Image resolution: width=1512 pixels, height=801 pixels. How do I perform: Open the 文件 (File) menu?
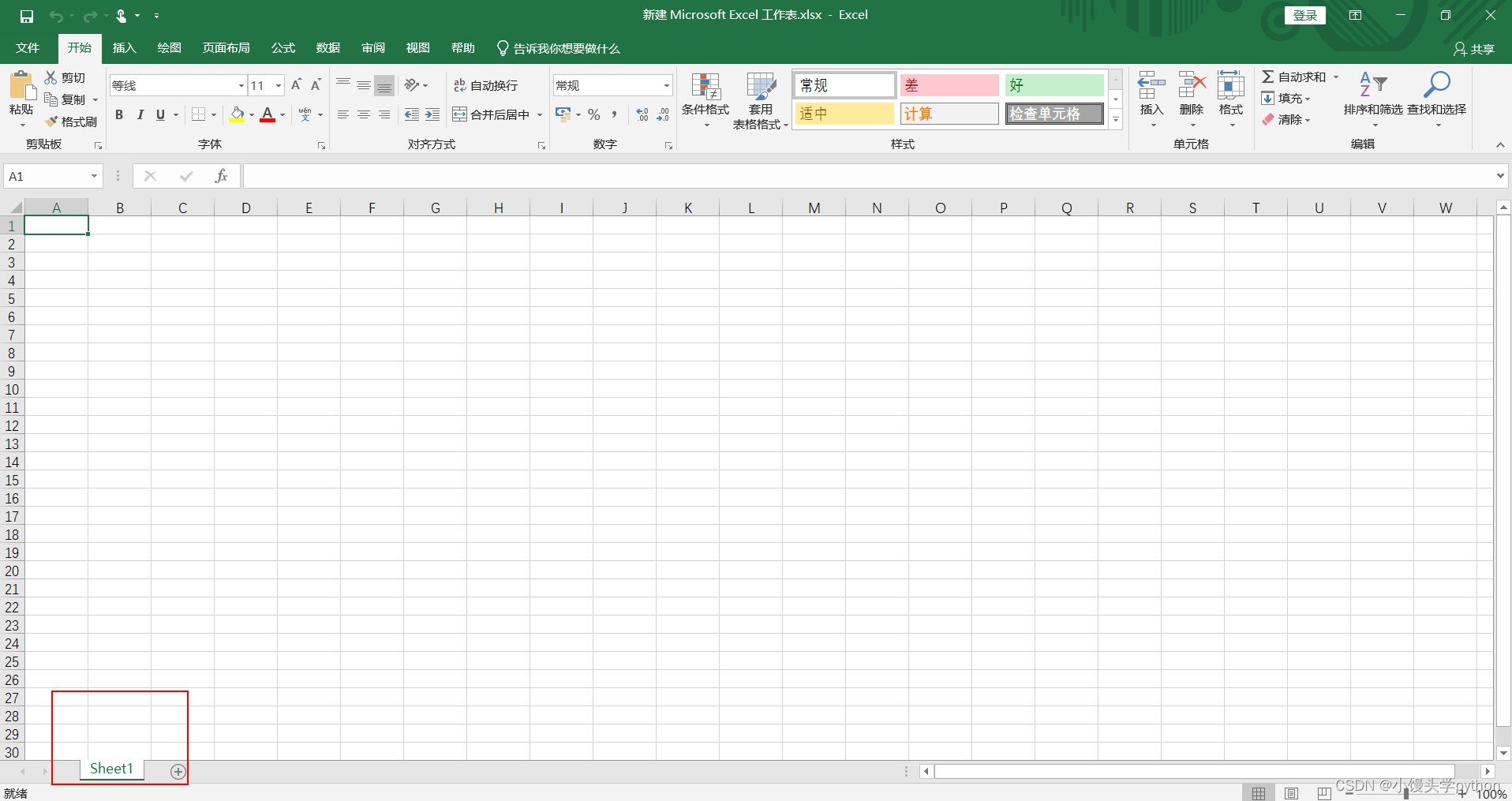pos(28,48)
